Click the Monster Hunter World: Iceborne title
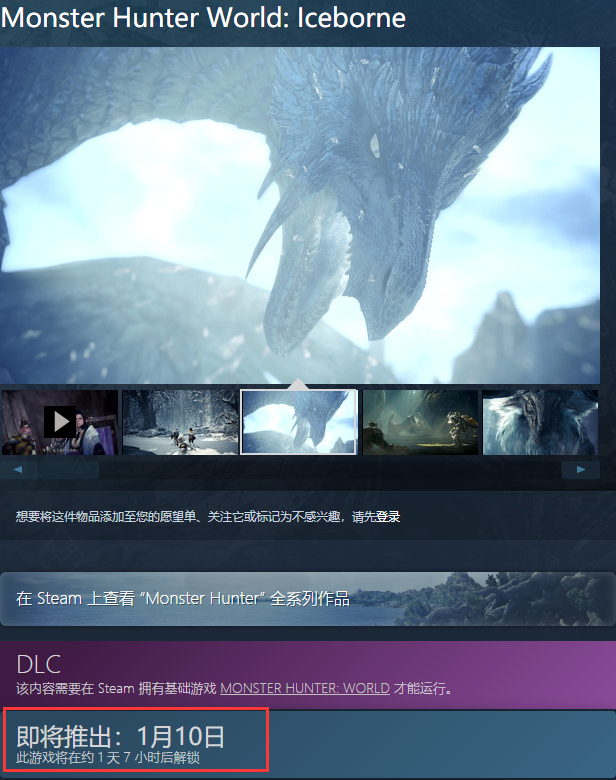The width and height of the screenshot is (616, 780). (203, 18)
